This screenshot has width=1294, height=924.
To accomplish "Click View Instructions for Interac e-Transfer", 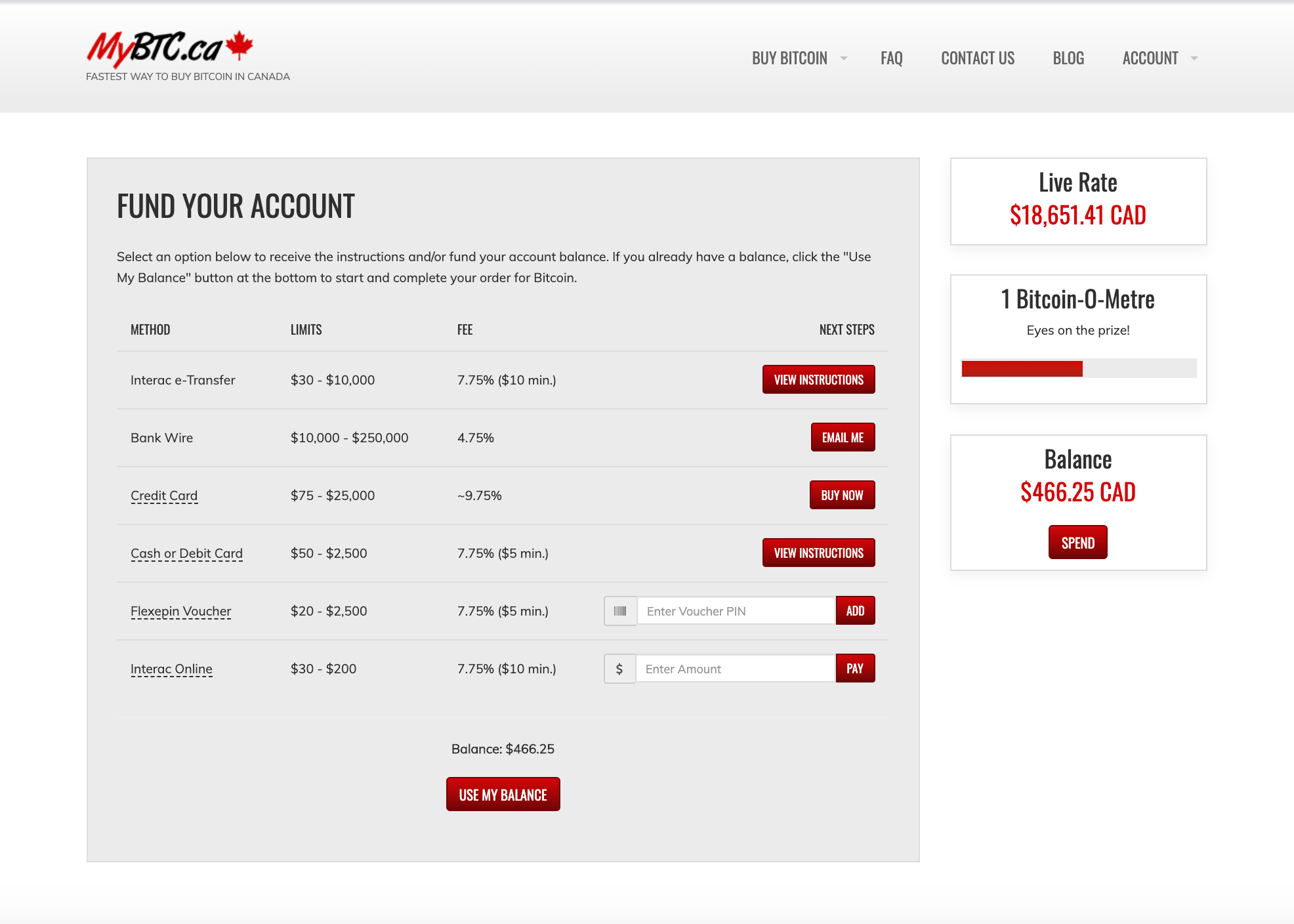I will 818,379.
